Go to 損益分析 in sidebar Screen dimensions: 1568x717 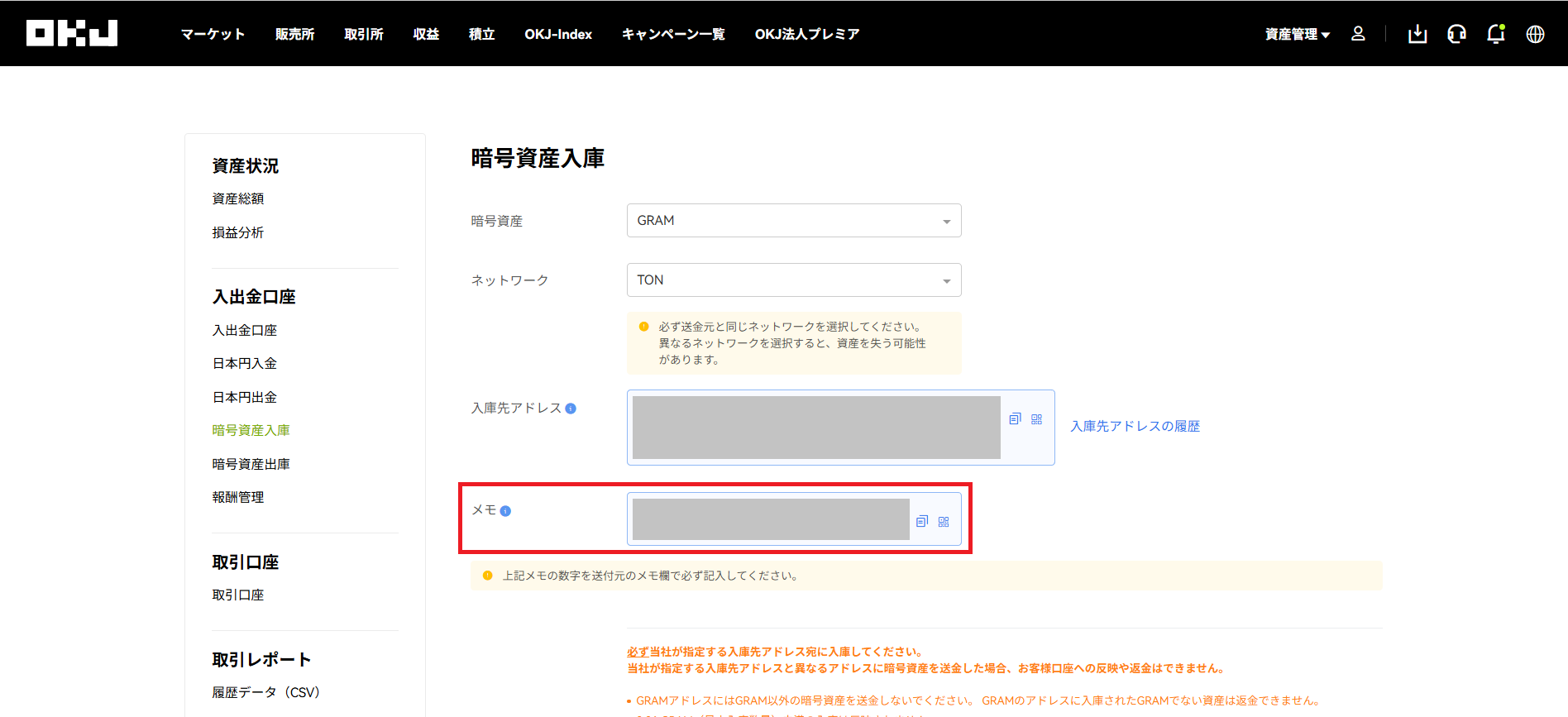click(x=238, y=232)
